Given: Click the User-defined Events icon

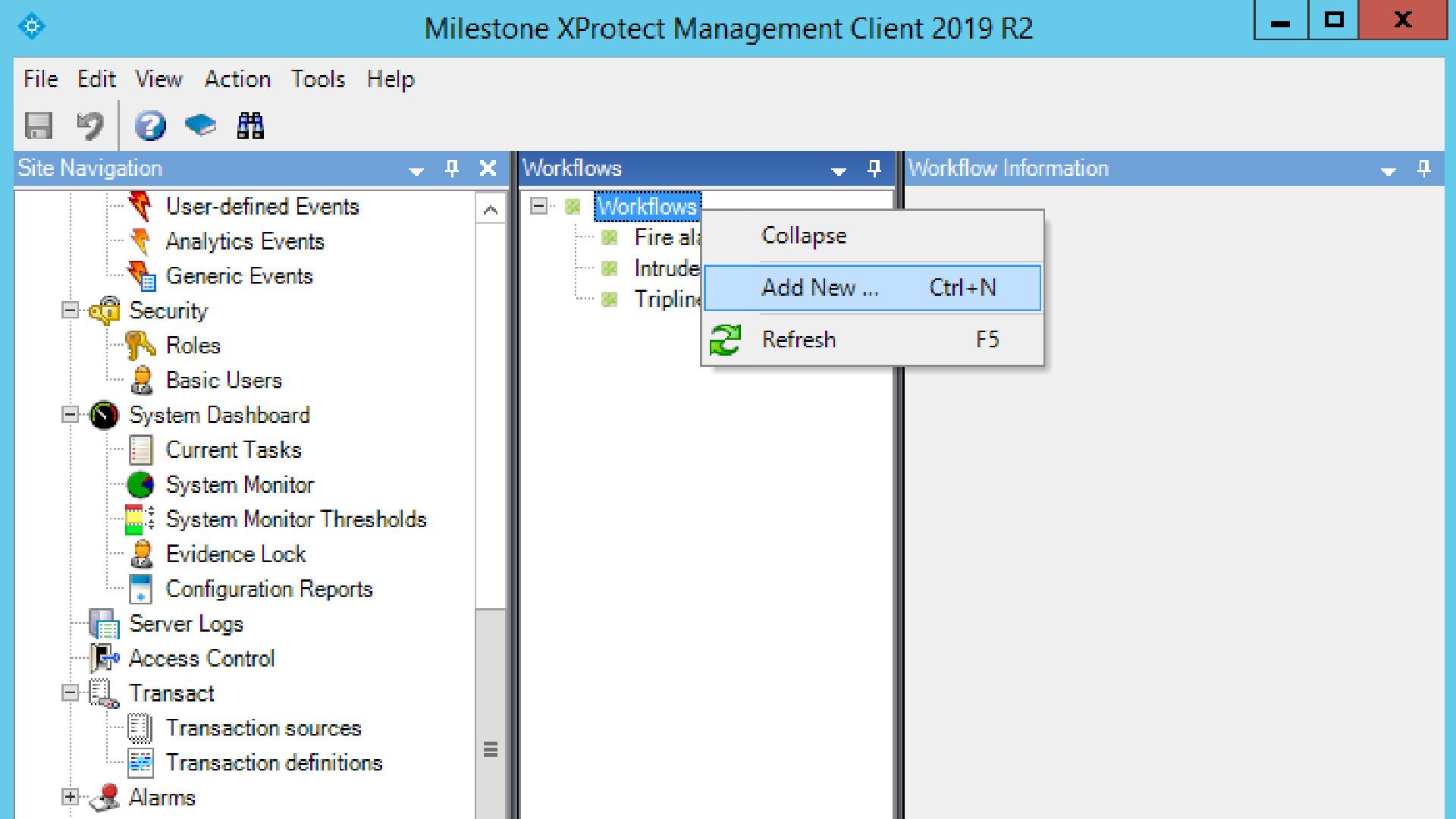Looking at the screenshot, I should (140, 206).
